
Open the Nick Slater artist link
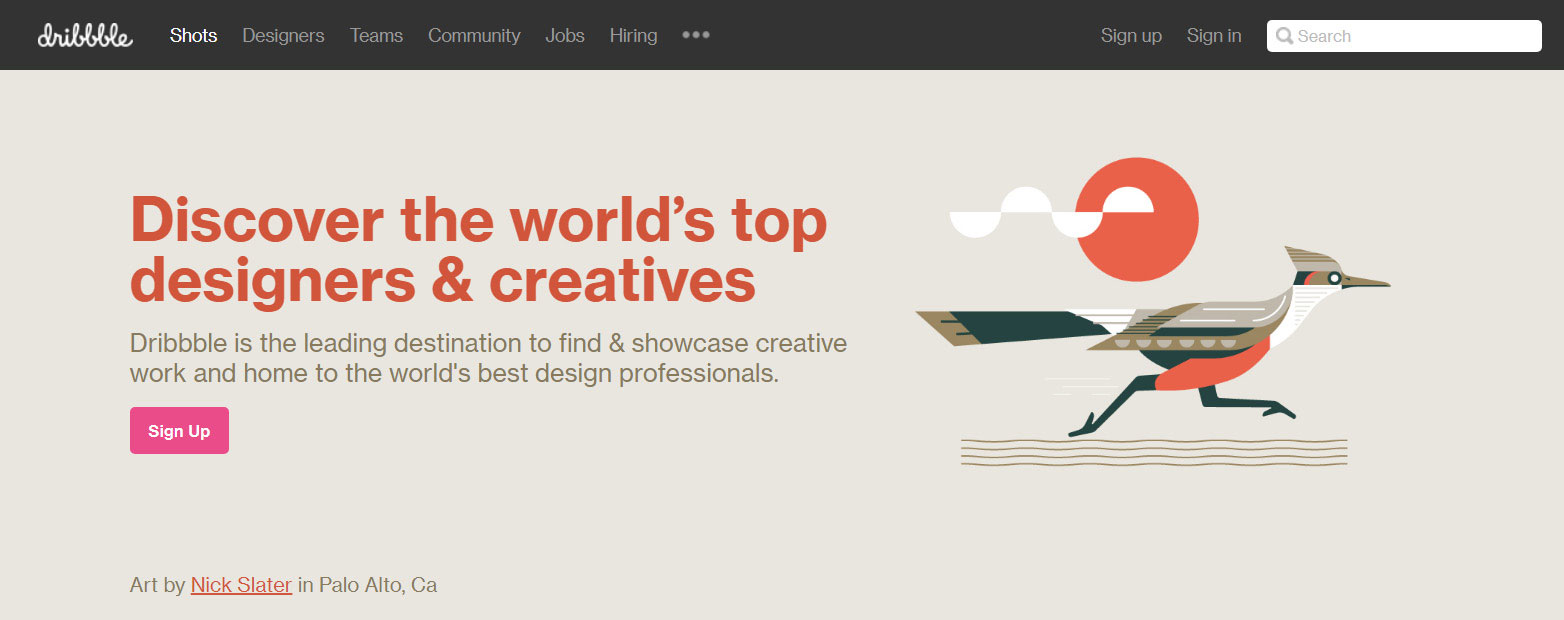(x=241, y=585)
